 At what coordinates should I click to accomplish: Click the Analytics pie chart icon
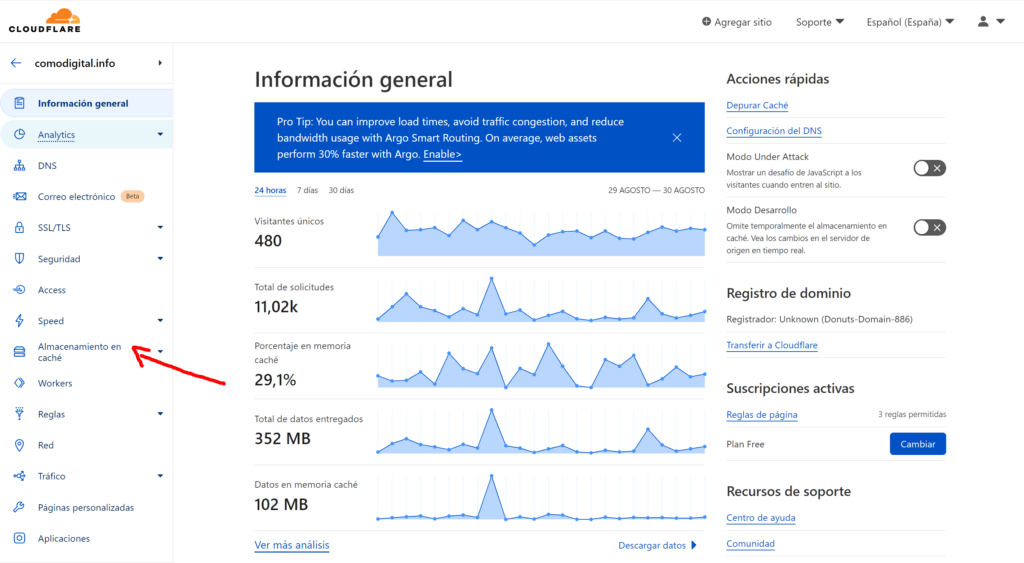(x=20, y=134)
